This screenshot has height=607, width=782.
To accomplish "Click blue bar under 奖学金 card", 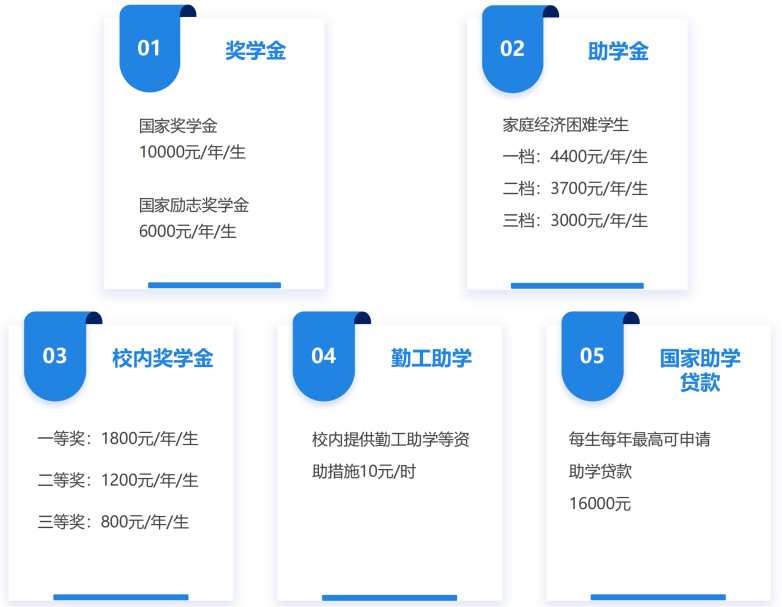I will point(214,285).
